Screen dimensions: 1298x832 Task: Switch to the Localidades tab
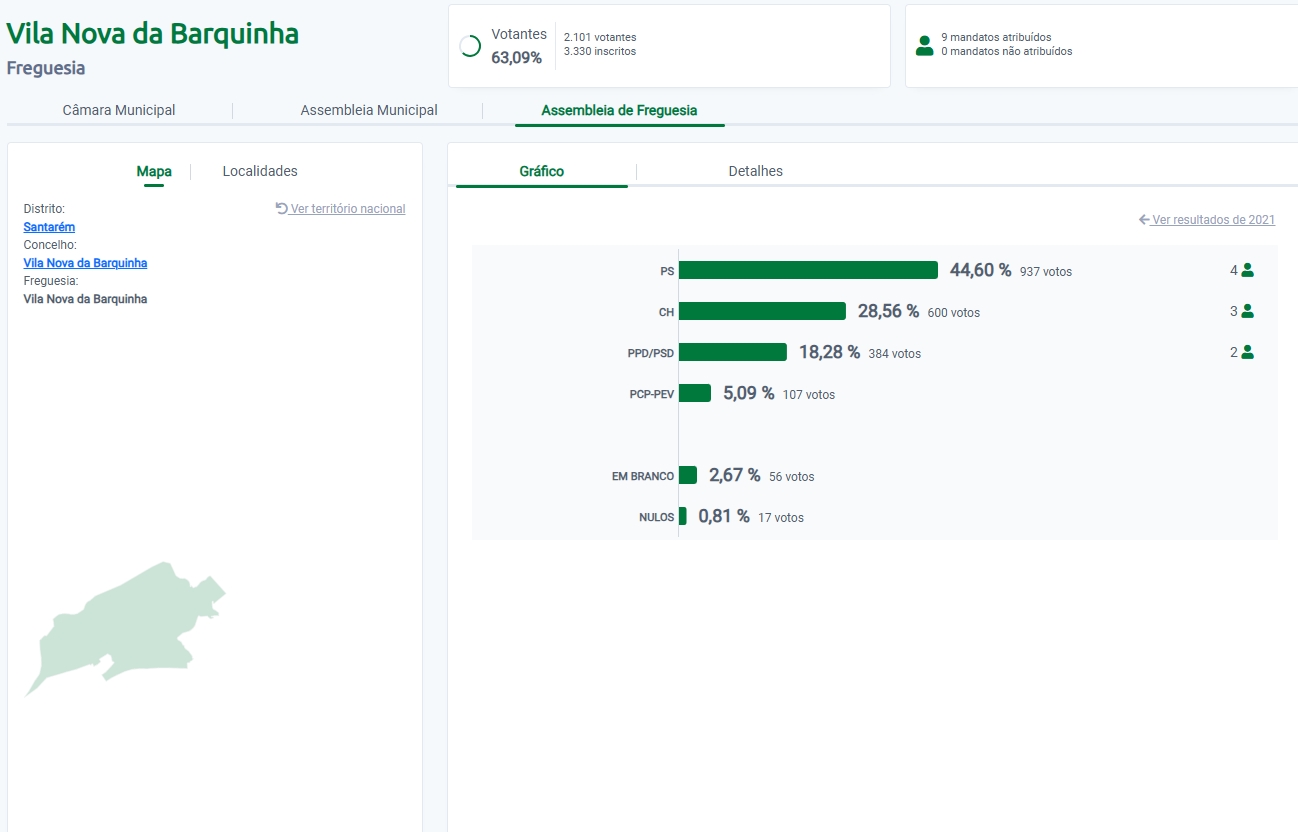[260, 171]
